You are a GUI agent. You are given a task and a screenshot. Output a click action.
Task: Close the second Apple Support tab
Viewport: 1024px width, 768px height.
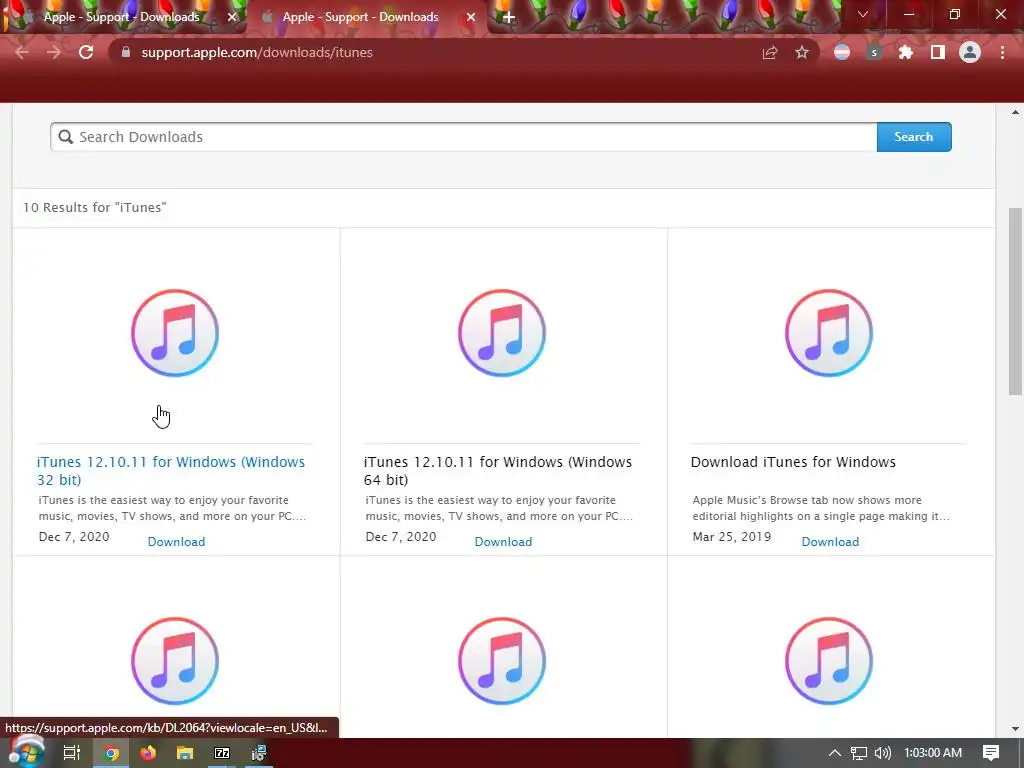471,17
